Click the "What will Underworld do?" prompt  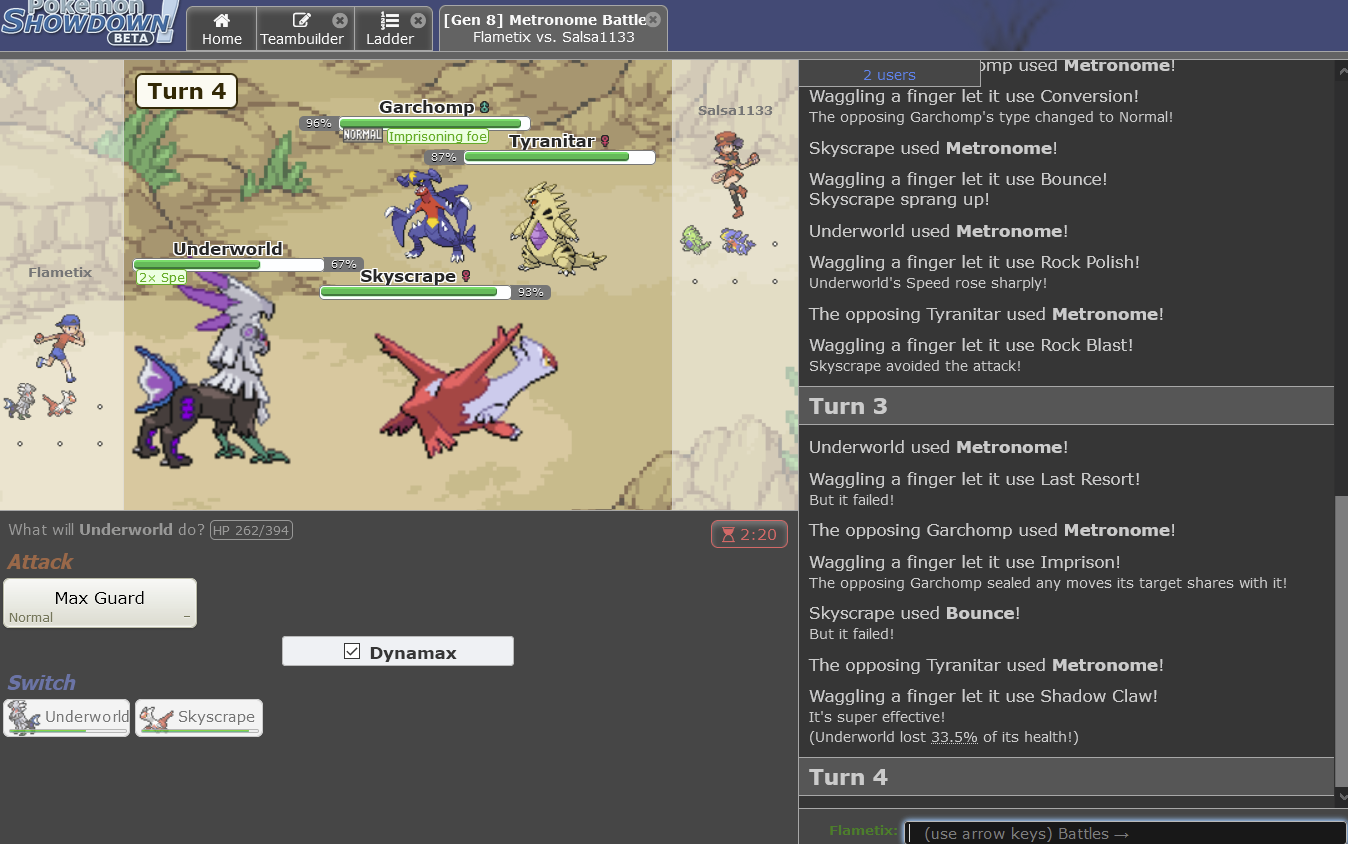pos(107,530)
